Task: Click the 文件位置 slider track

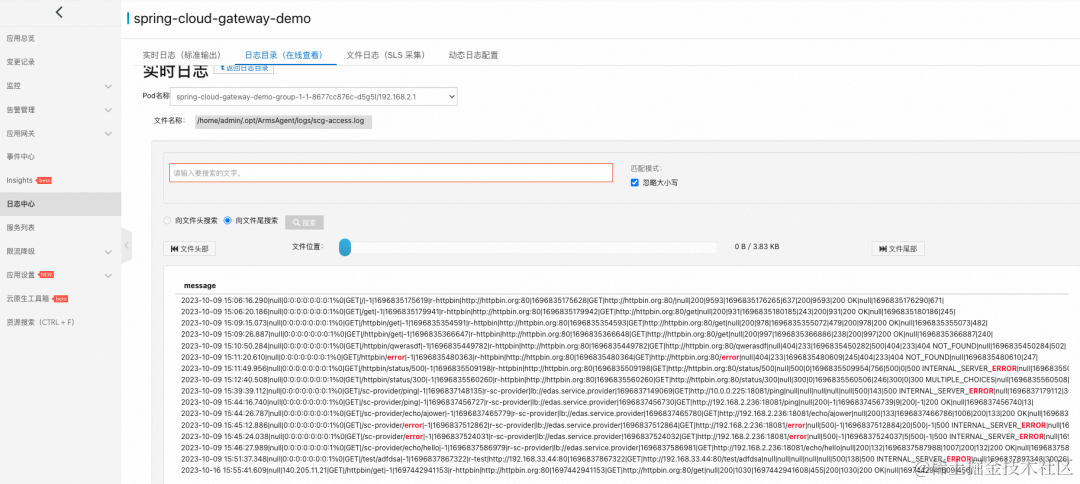Action: click(530, 246)
